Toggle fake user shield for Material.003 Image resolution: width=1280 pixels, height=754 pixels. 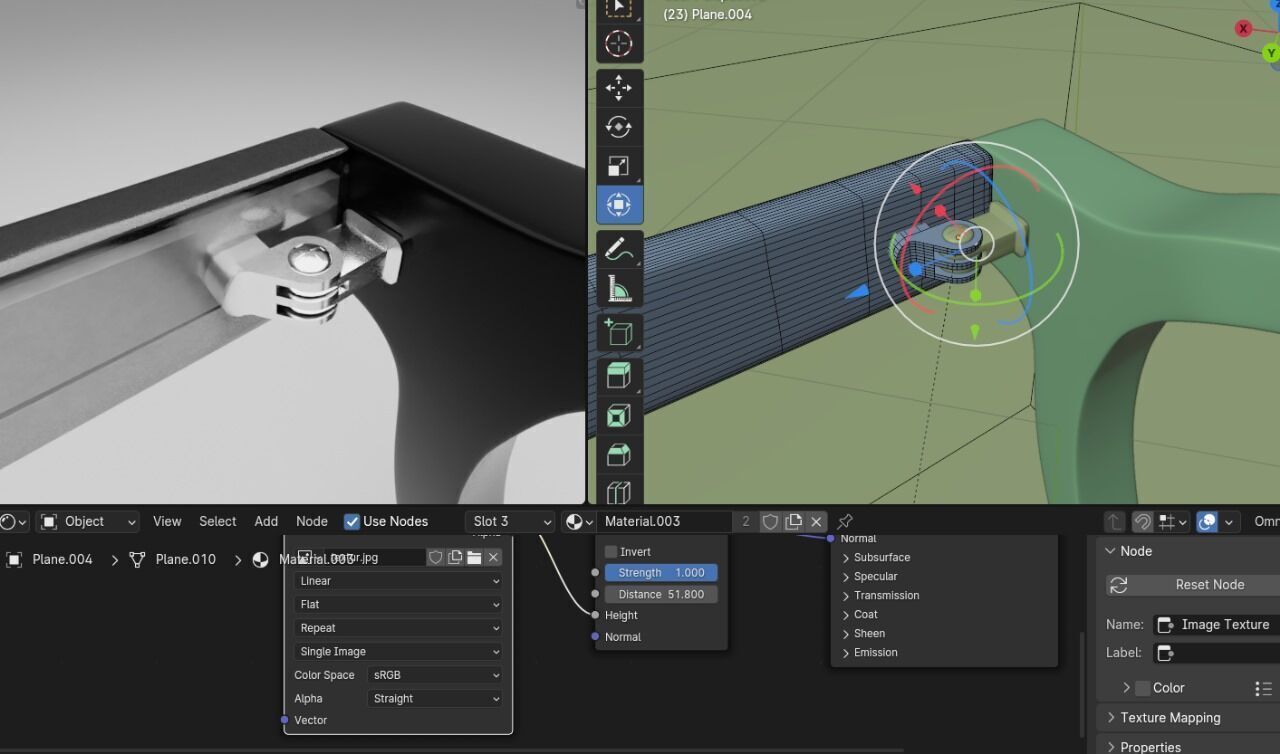(x=770, y=521)
